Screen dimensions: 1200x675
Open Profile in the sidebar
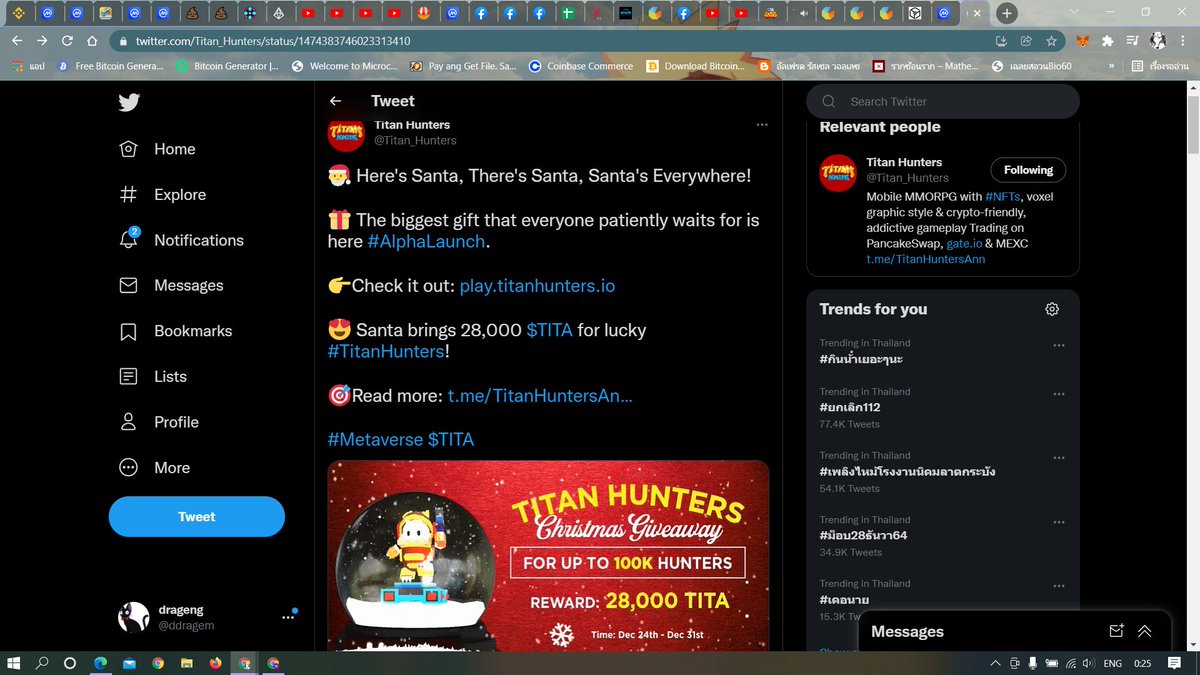click(x=159, y=422)
